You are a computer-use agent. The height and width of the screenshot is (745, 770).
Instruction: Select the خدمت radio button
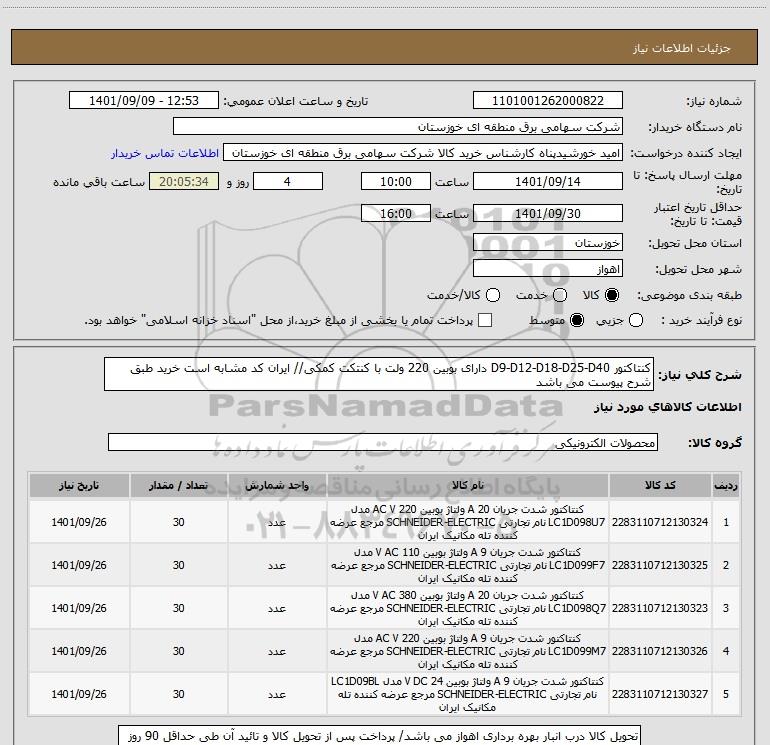tap(560, 295)
